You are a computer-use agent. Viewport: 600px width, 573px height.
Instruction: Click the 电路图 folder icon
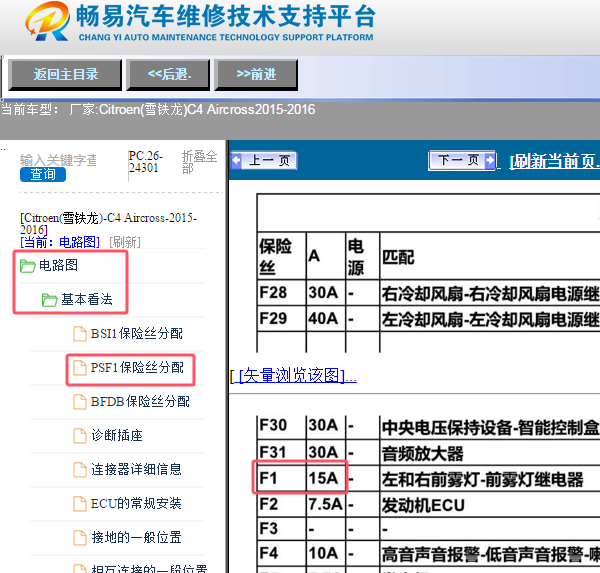[27, 266]
